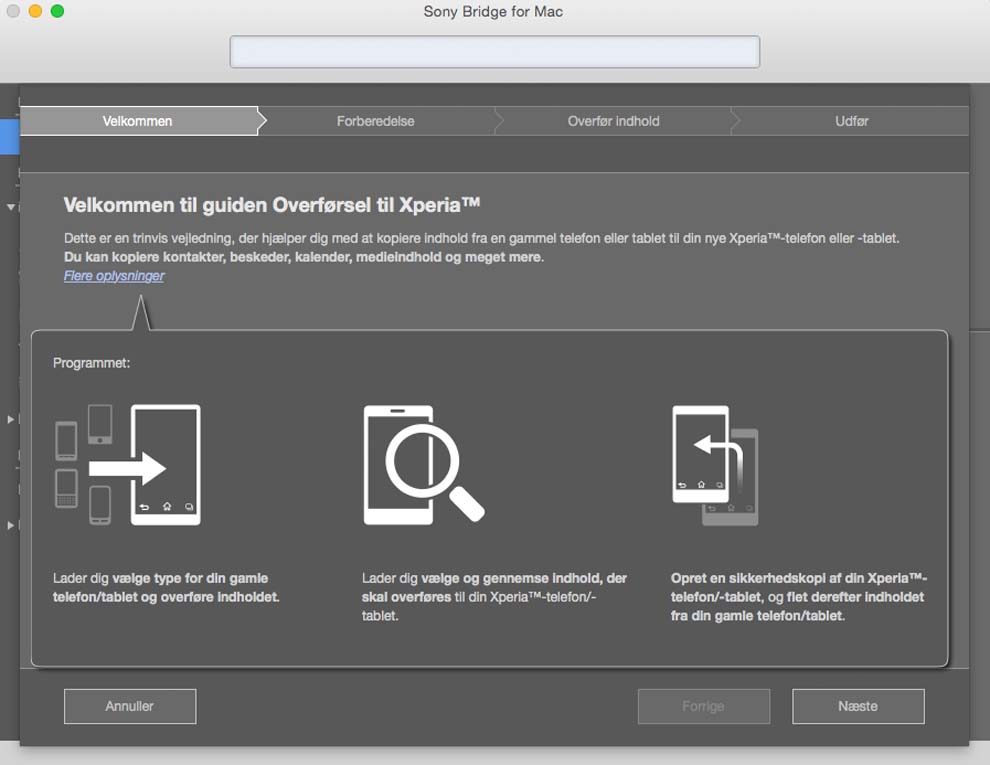Click the disabled Forrige button
Image resolution: width=990 pixels, height=765 pixels.
[x=704, y=706]
